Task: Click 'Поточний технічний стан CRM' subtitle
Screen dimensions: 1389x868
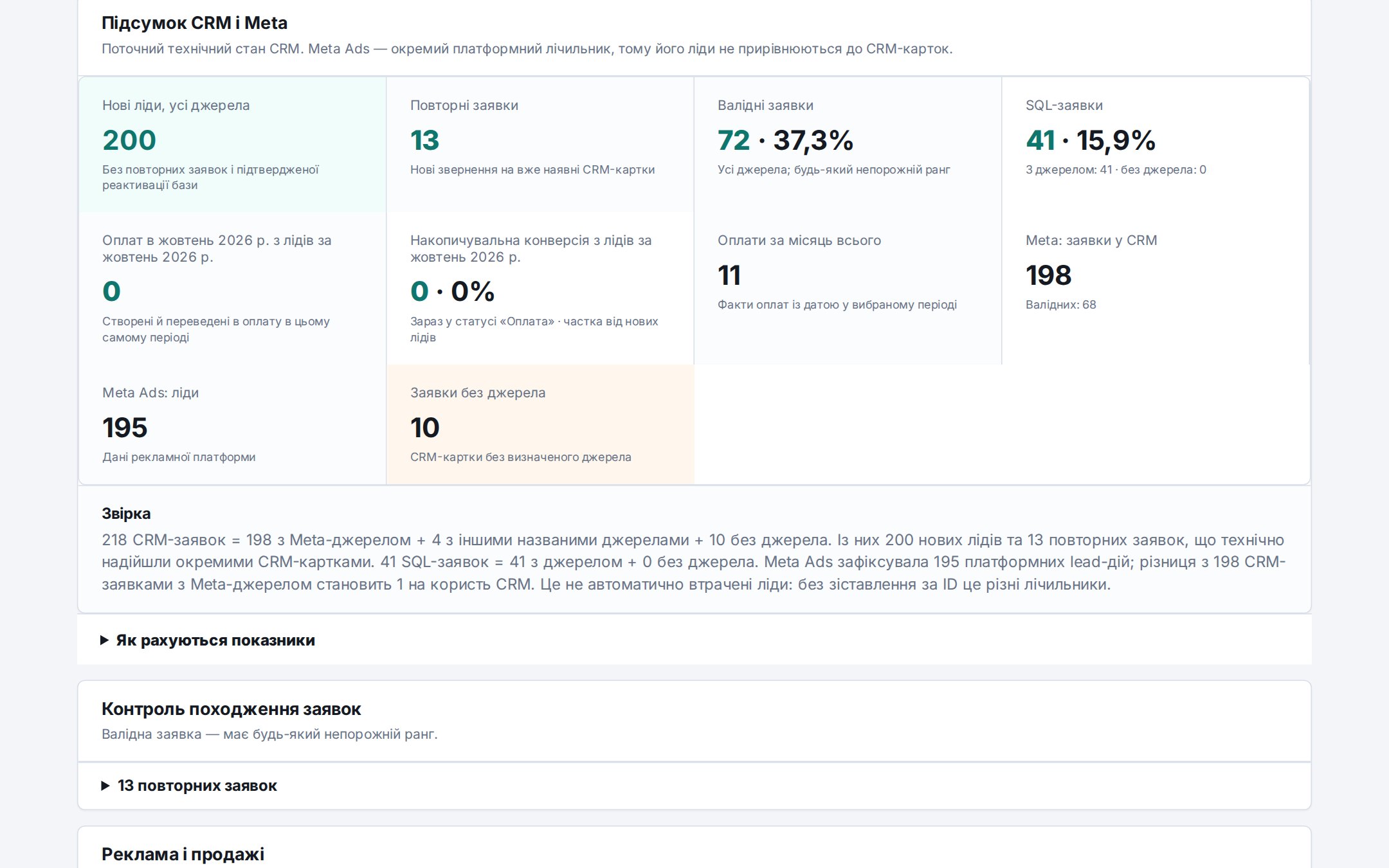Action: coord(527,49)
